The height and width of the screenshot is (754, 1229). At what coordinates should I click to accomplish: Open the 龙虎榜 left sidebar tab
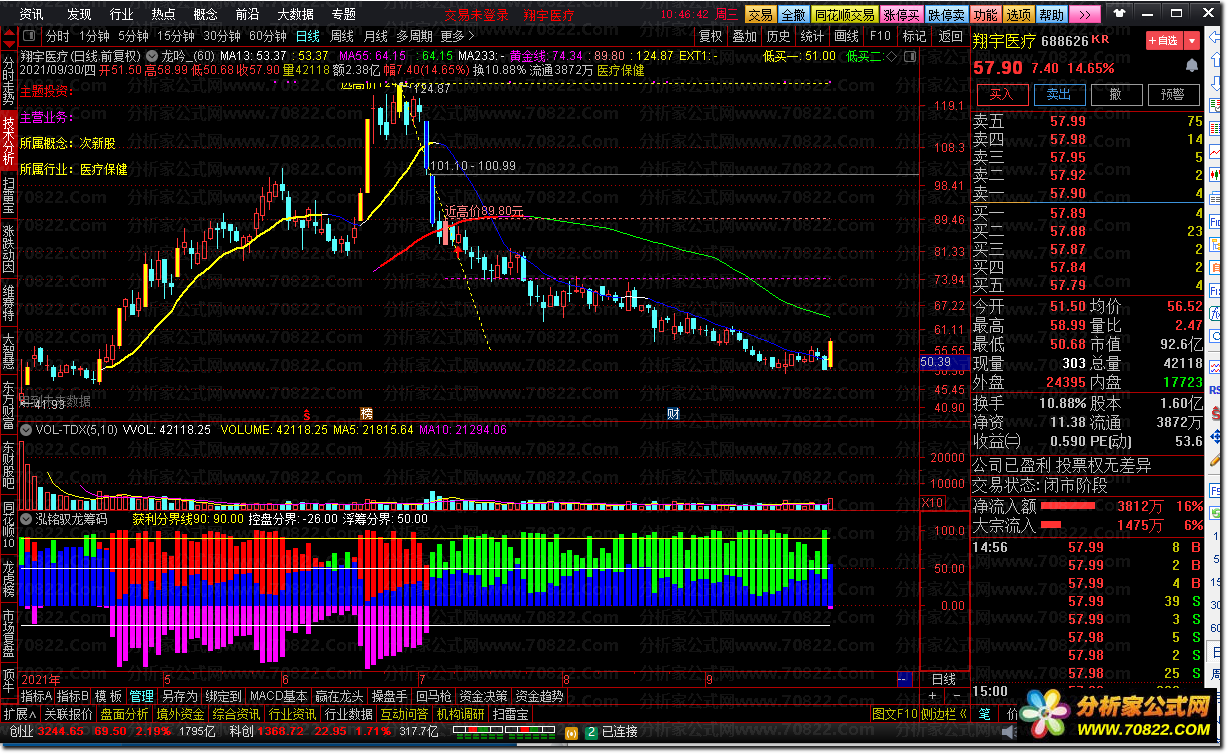(9, 579)
